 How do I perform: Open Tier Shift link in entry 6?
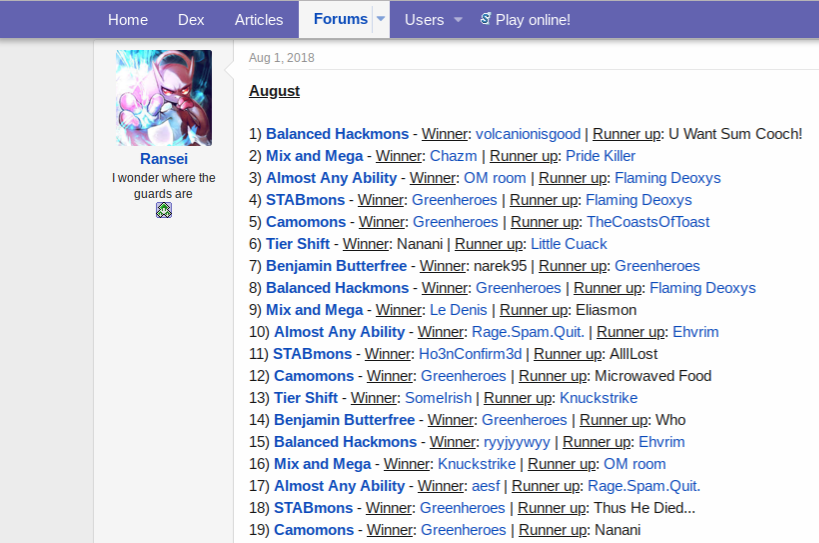(x=298, y=244)
